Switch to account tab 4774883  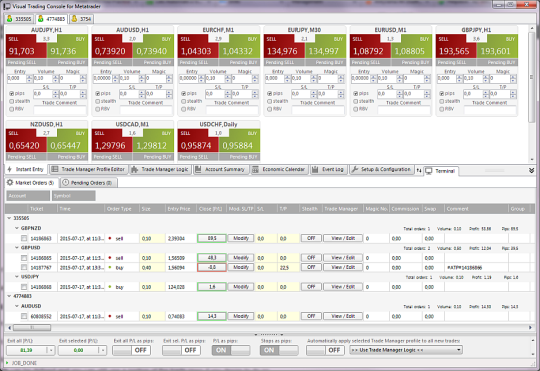click(x=51, y=19)
